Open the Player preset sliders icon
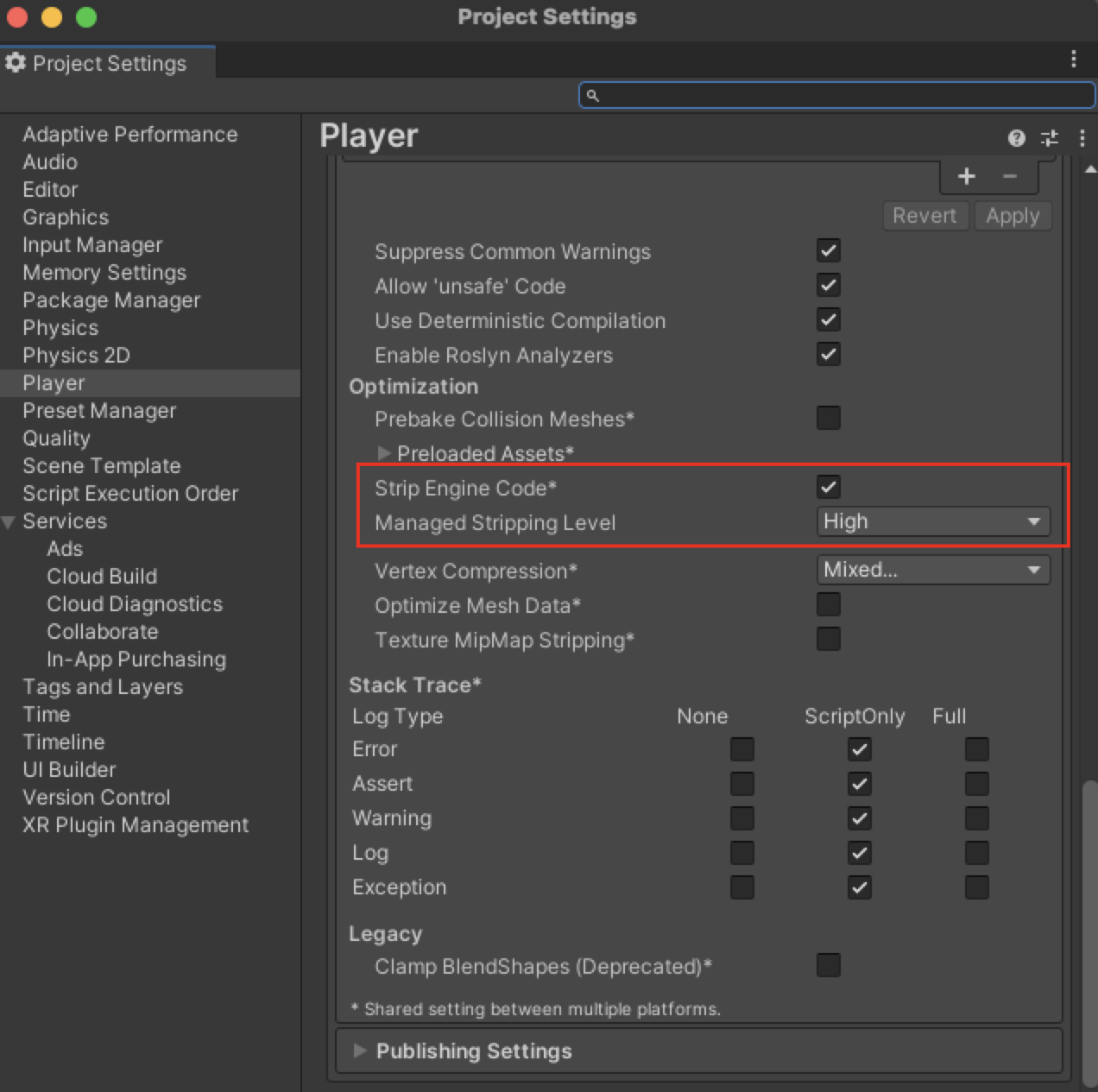The height and width of the screenshot is (1092, 1098). (x=1050, y=138)
